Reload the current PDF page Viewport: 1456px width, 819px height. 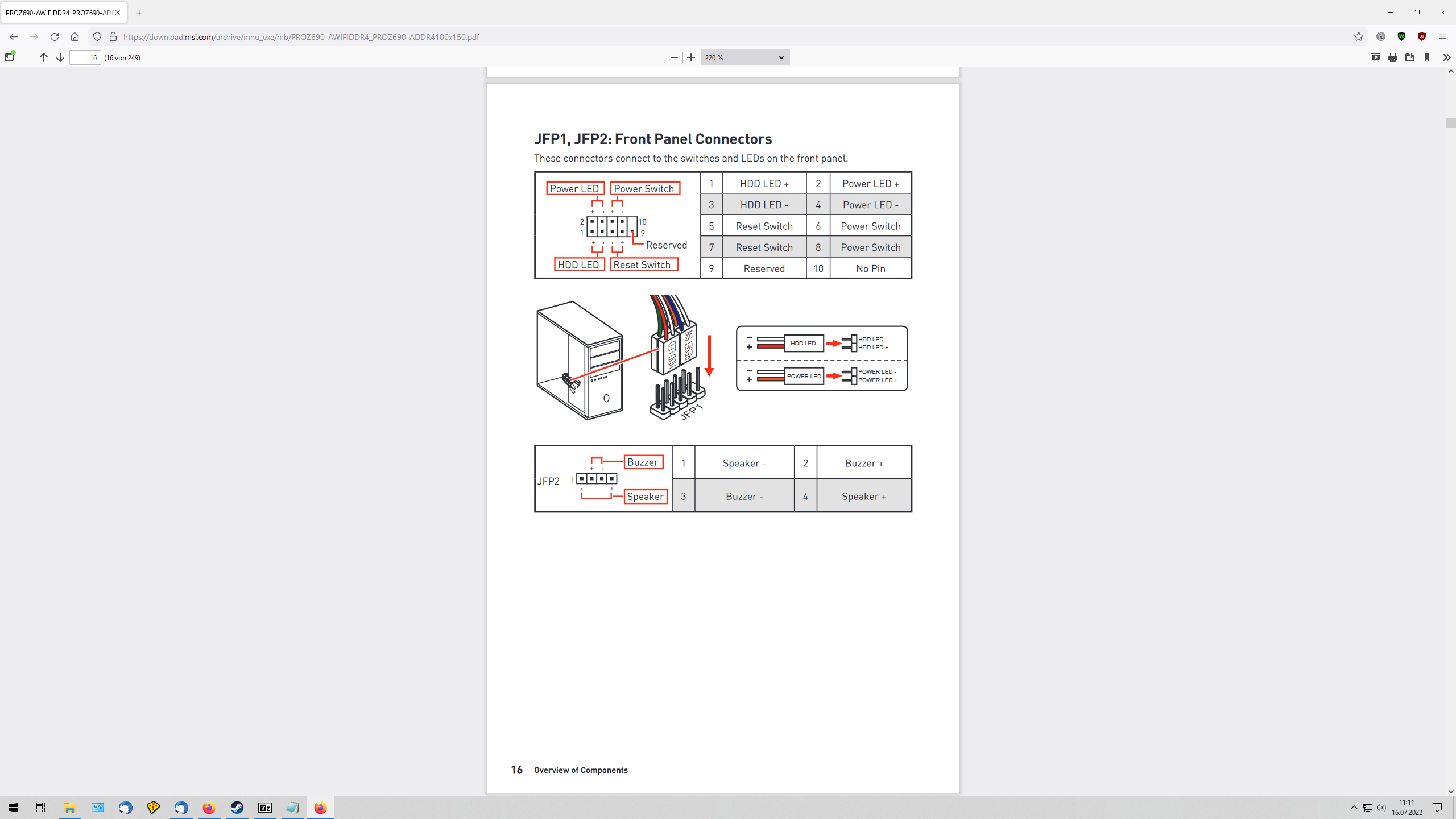click(55, 36)
